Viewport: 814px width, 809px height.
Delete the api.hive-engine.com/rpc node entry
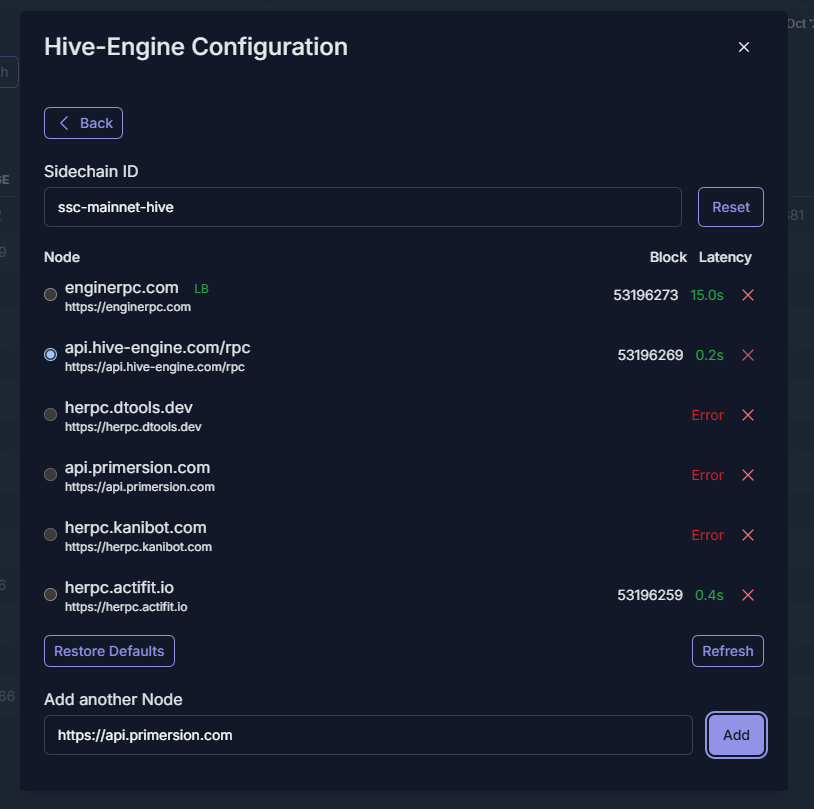click(x=747, y=355)
